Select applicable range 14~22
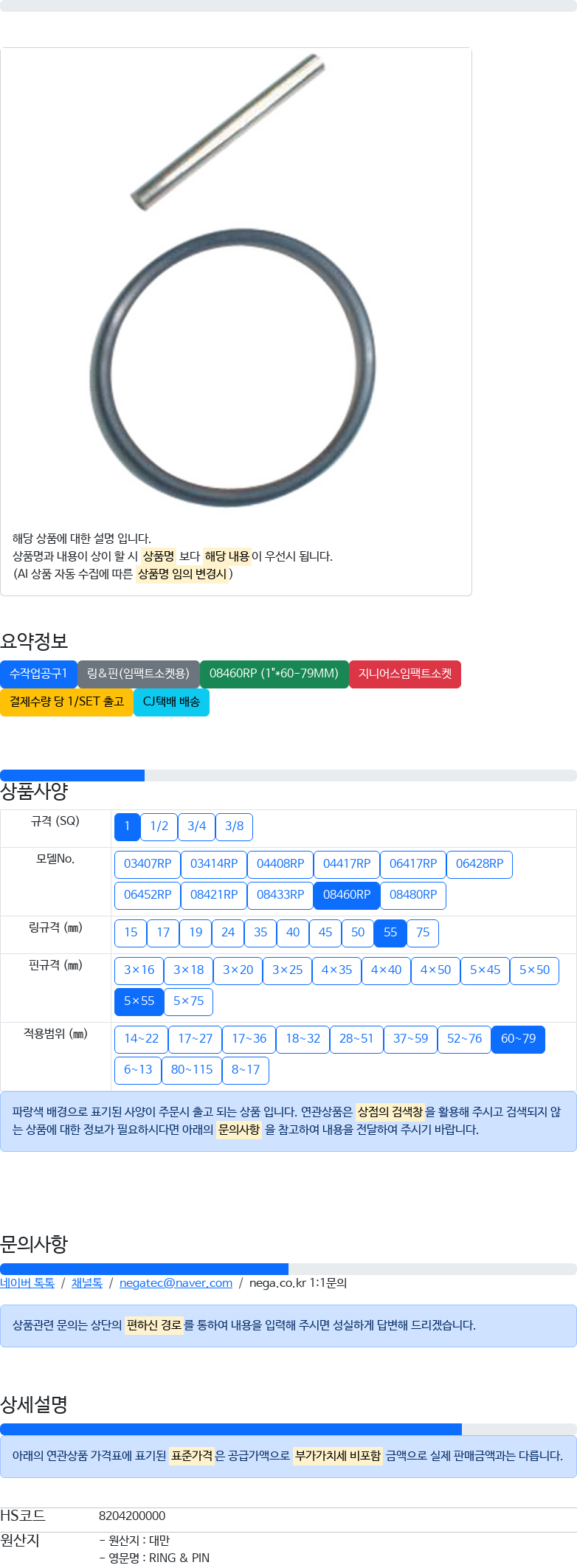The height and width of the screenshot is (1568, 577). click(141, 1039)
